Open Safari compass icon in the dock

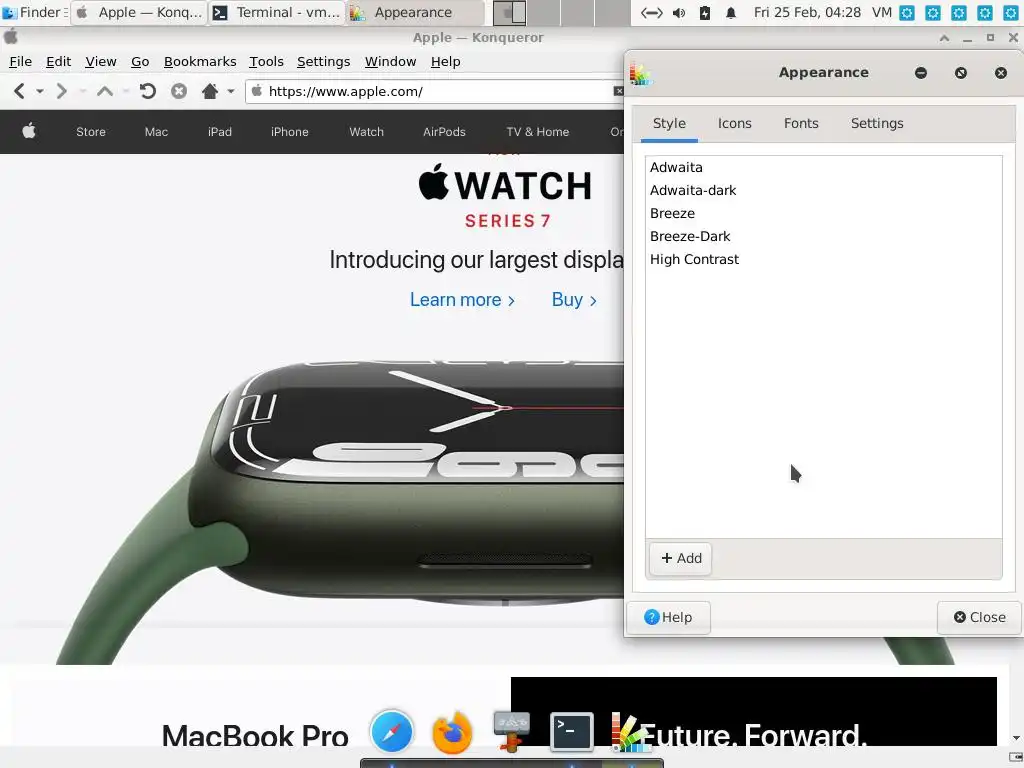(392, 731)
